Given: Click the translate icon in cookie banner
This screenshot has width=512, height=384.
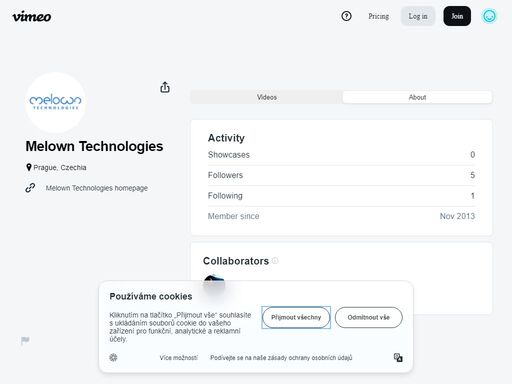Looking at the screenshot, I should (x=398, y=358).
